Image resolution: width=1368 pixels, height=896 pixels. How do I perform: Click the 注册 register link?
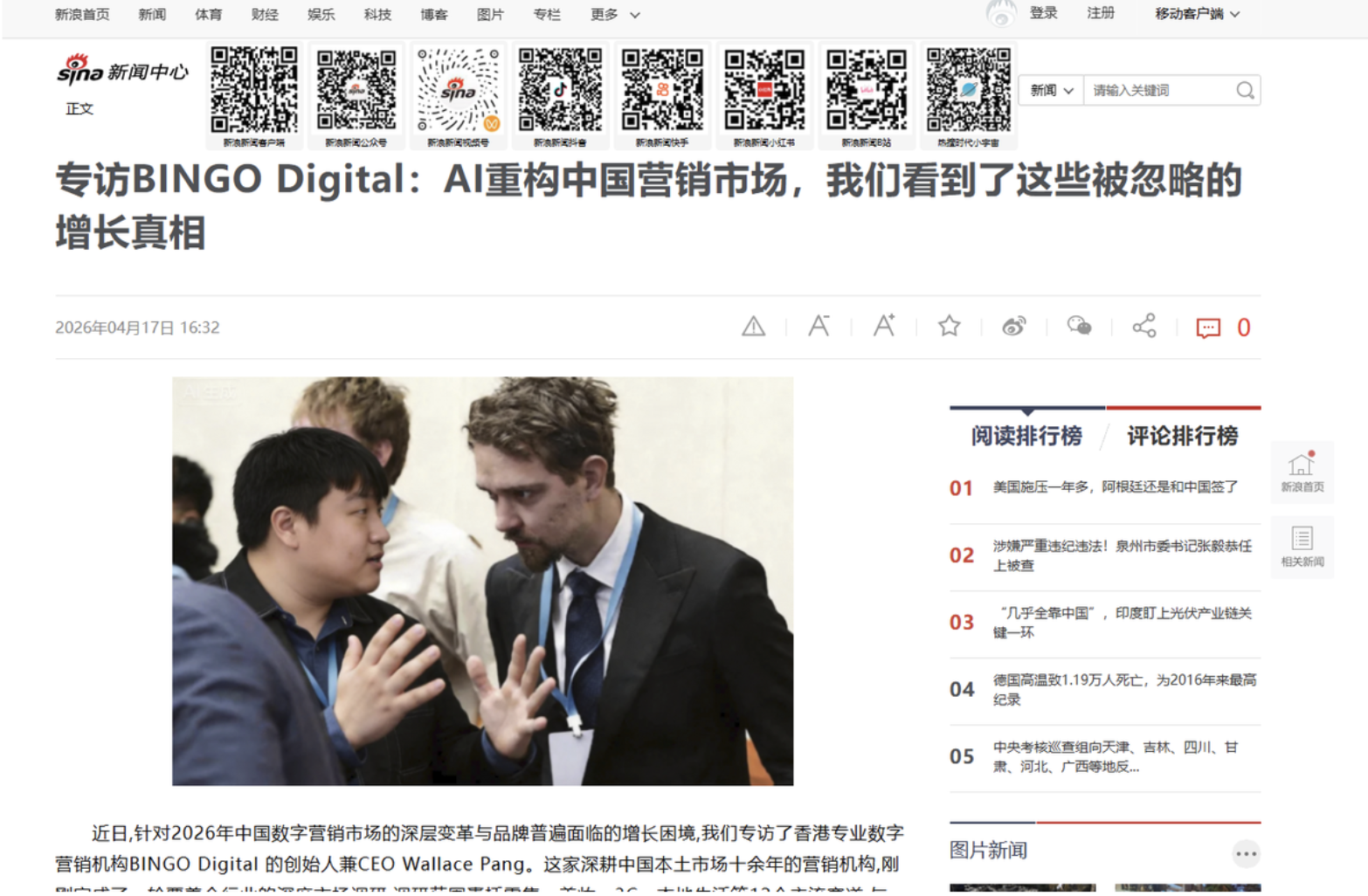(x=1101, y=13)
